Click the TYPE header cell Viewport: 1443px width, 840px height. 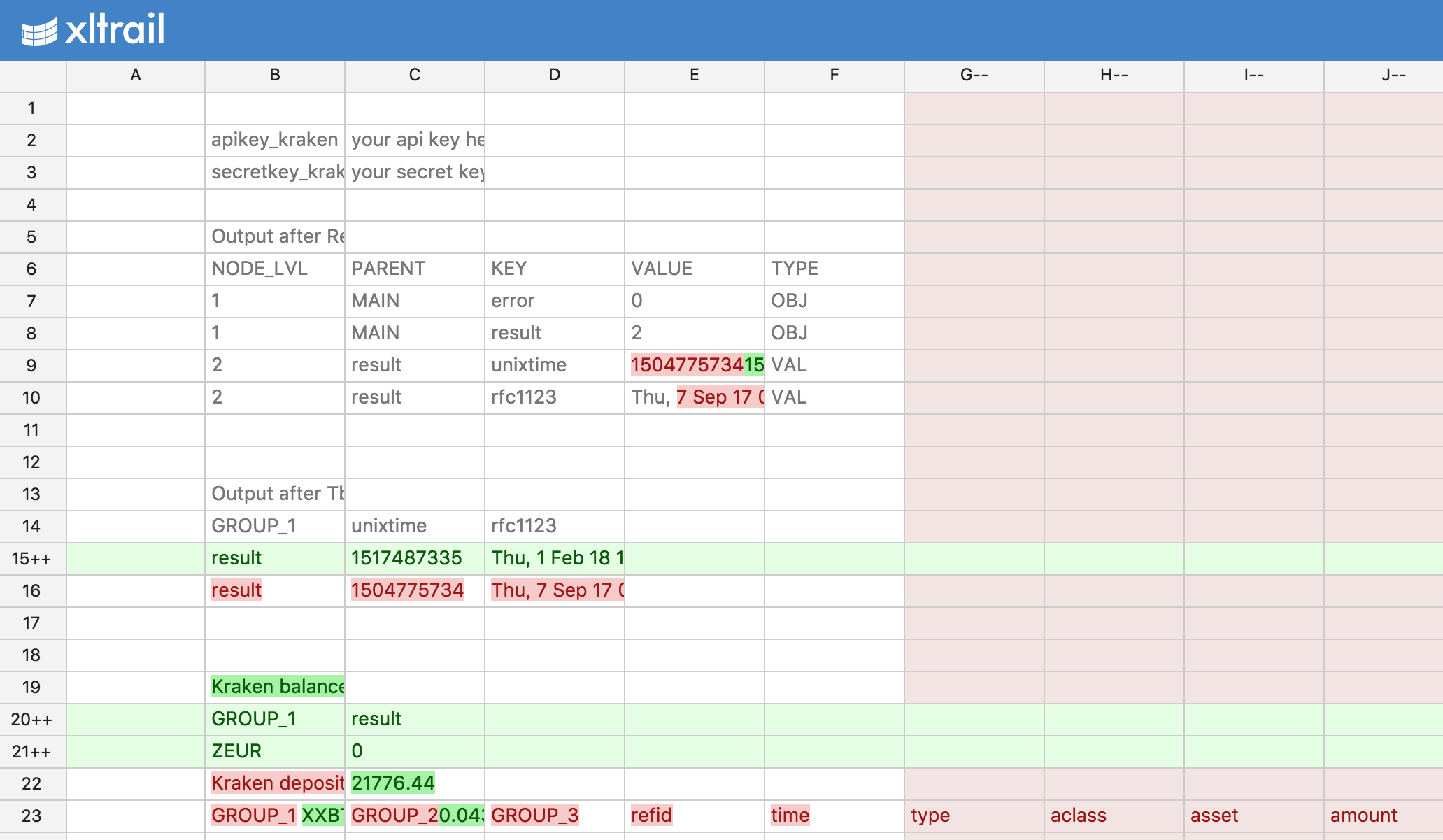click(x=834, y=269)
